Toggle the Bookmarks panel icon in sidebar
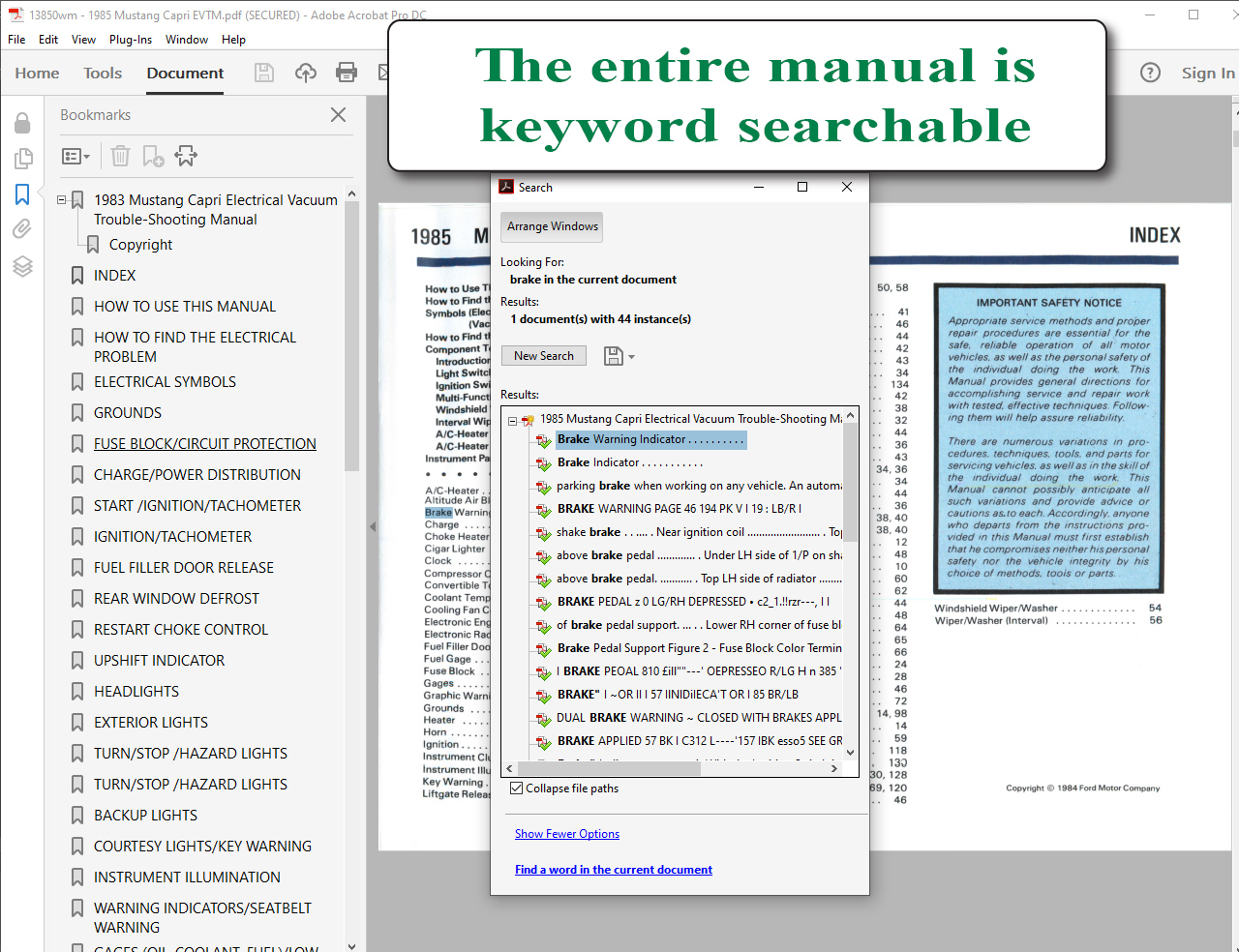 point(22,194)
